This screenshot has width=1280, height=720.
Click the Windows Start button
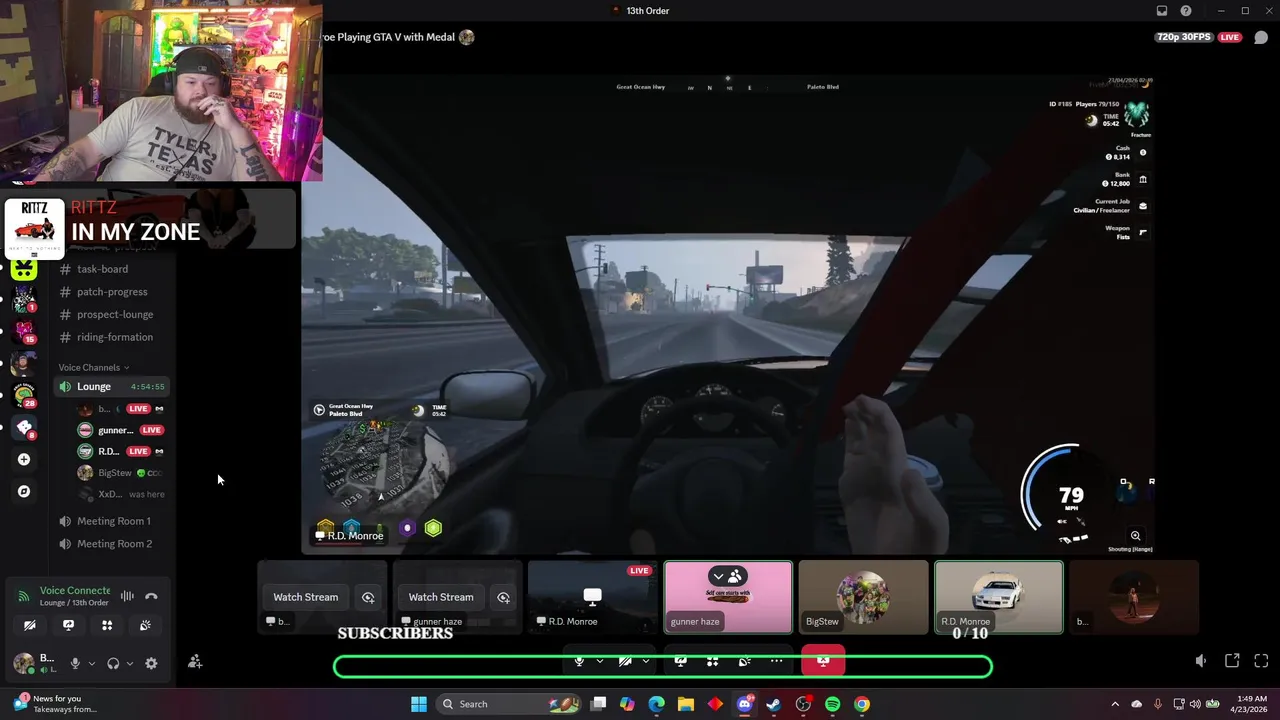419,704
